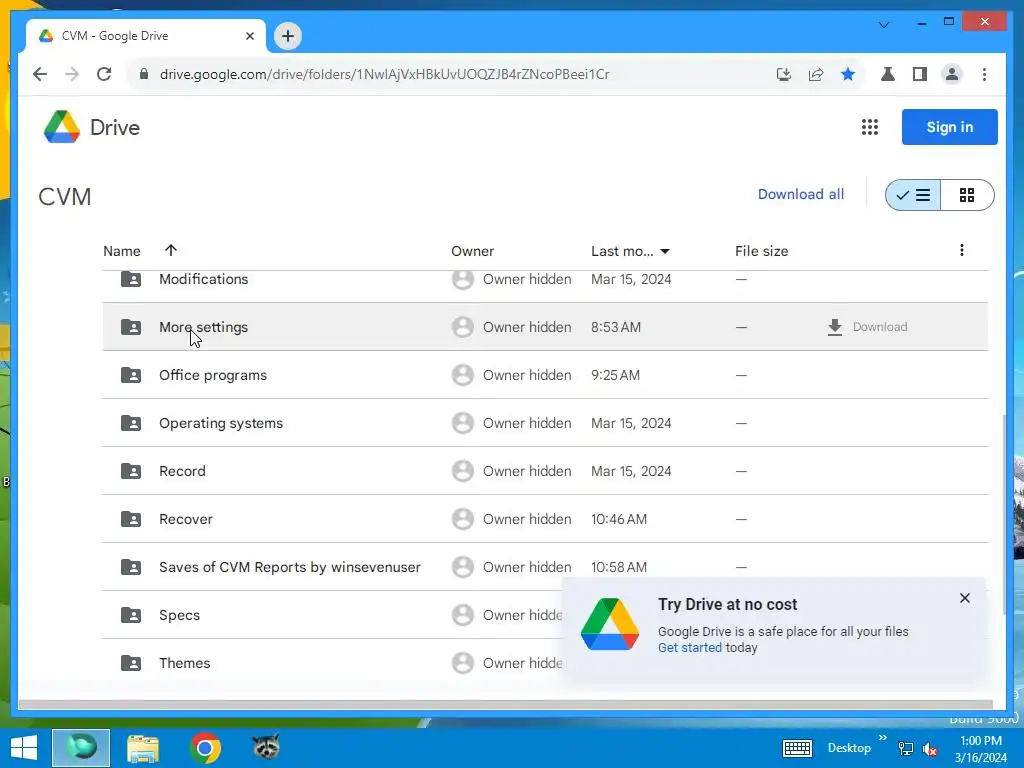This screenshot has width=1024, height=768.
Task: Close the CVM - Google Drive tab
Action: (x=249, y=36)
